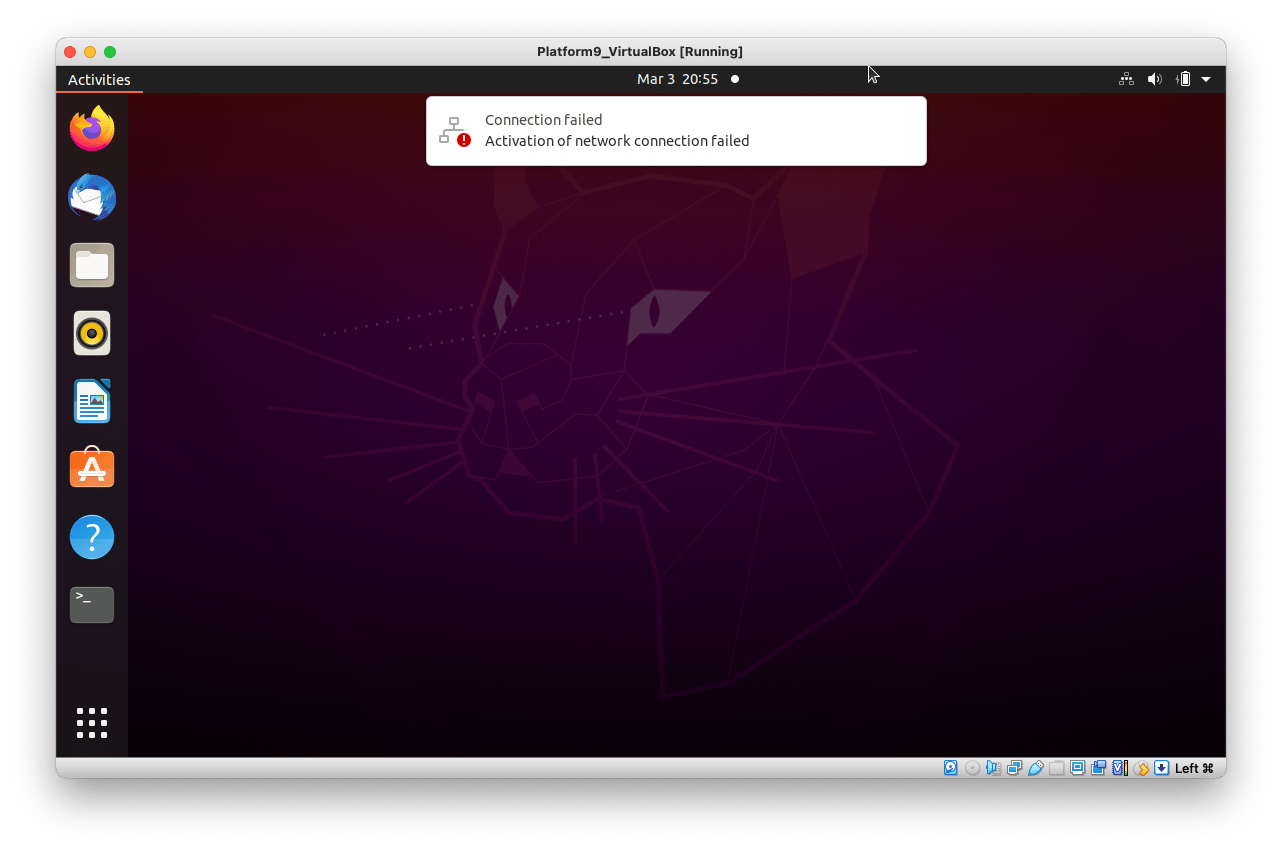Viewport: 1282px width, 852px height.
Task: Open the Files manager
Action: pyautogui.click(x=92, y=265)
